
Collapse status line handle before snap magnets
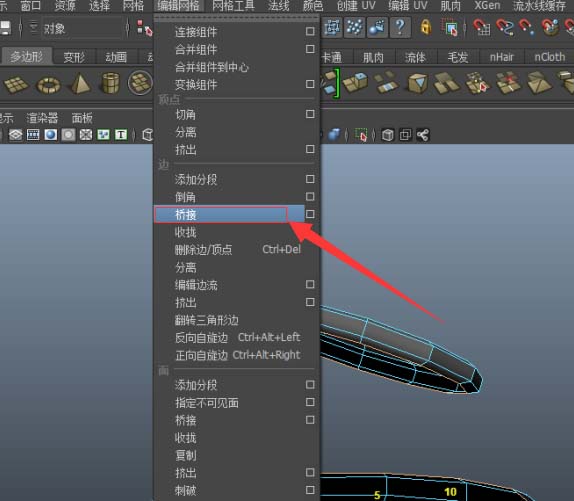point(465,28)
